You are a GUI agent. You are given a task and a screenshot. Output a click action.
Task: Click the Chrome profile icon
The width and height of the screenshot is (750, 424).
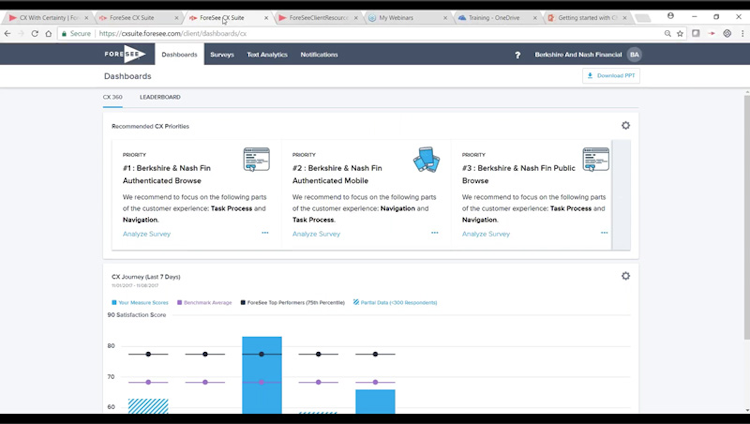pyautogui.click(x=671, y=16)
